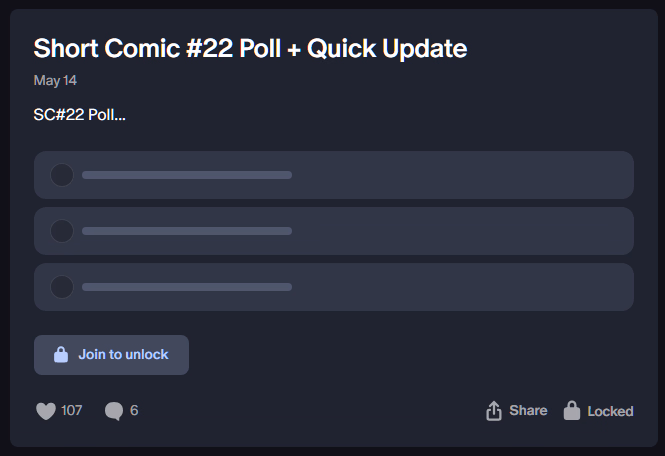Image resolution: width=665 pixels, height=456 pixels.
Task: Click the lock icon inside Join to unlock
Action: pos(61,355)
